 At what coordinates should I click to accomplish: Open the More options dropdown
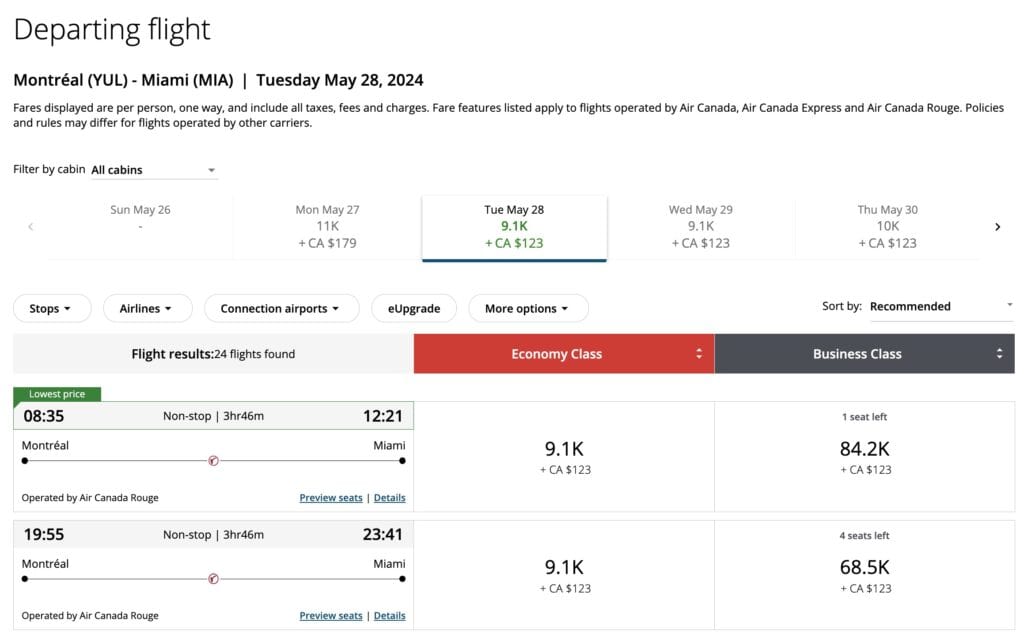tap(528, 308)
